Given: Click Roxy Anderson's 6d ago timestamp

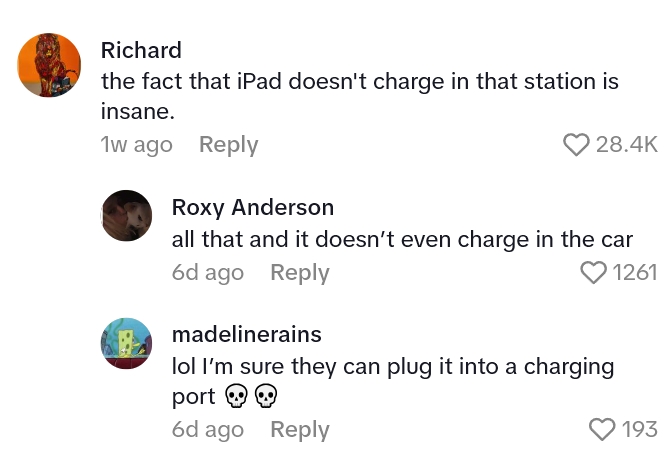Looking at the screenshot, I should (208, 273).
